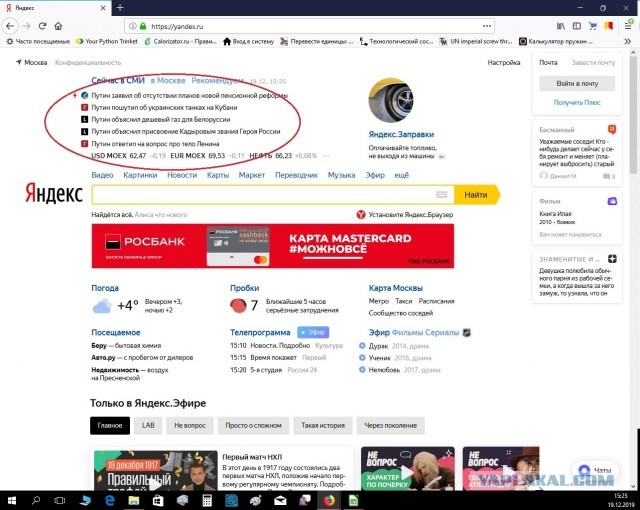The image size is (640, 510).
Task: Open the Firefox home icon
Action: click(x=58, y=26)
